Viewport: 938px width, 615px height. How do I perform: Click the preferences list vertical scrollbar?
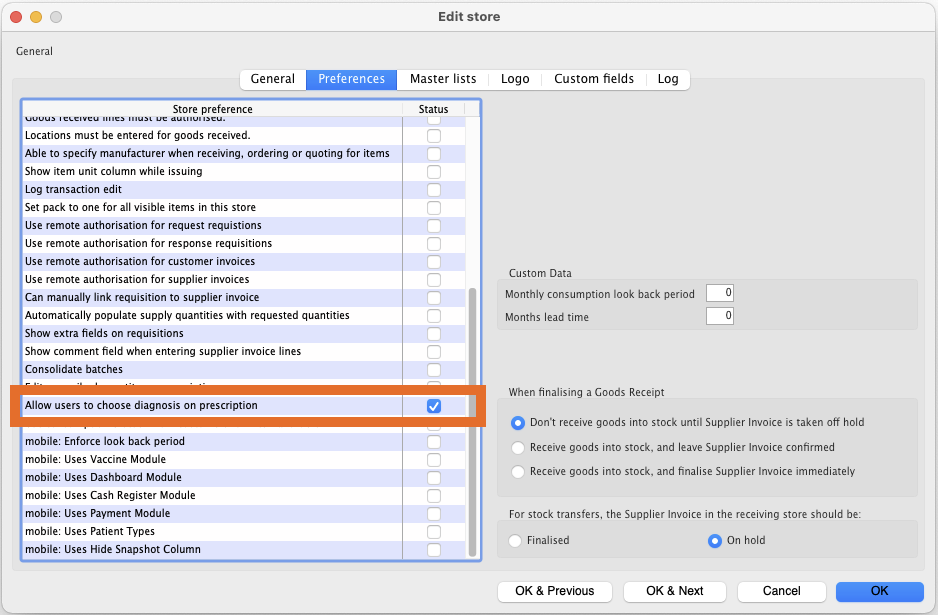(473, 420)
